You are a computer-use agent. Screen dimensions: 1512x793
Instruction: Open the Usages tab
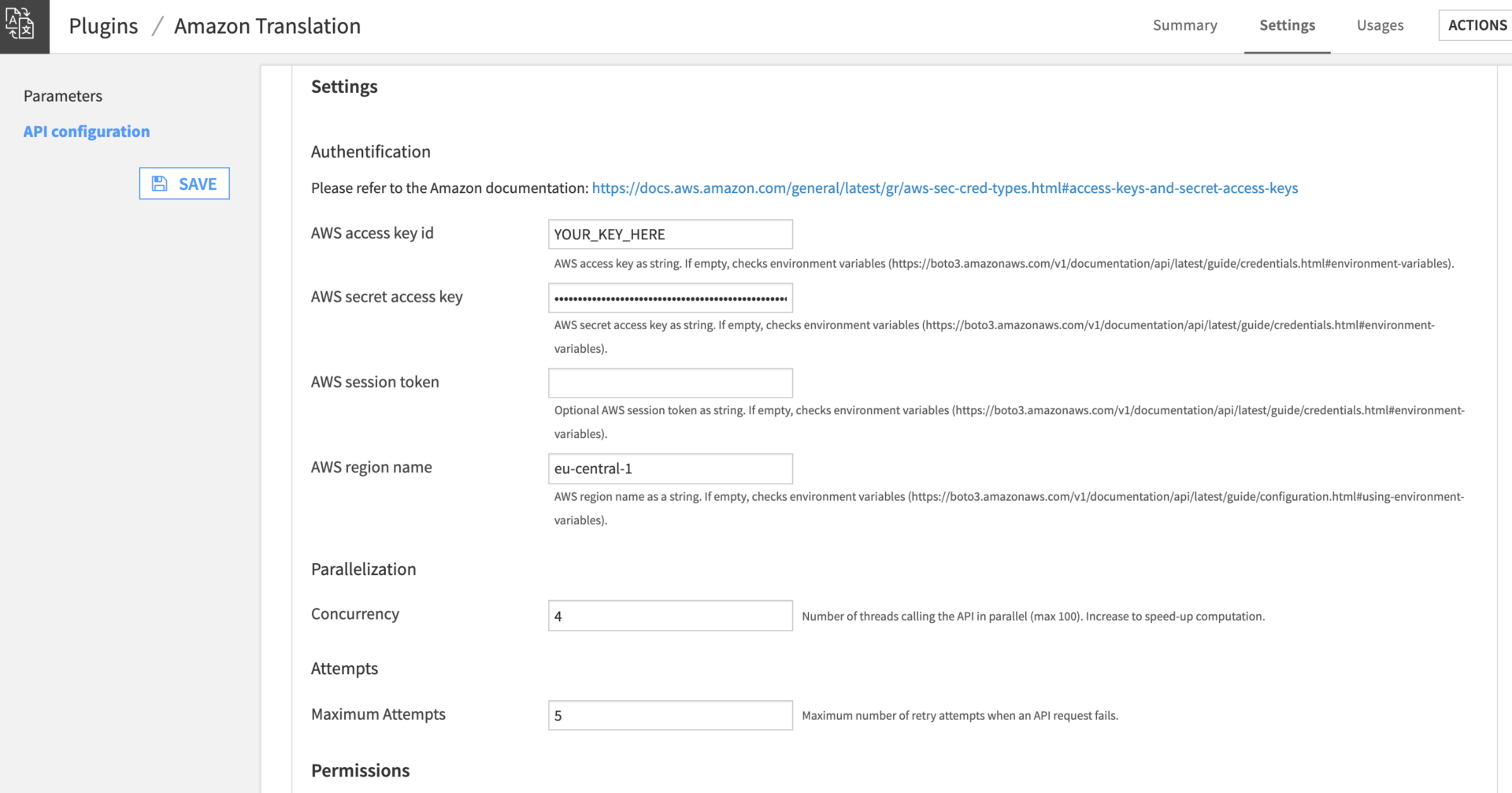1379,25
